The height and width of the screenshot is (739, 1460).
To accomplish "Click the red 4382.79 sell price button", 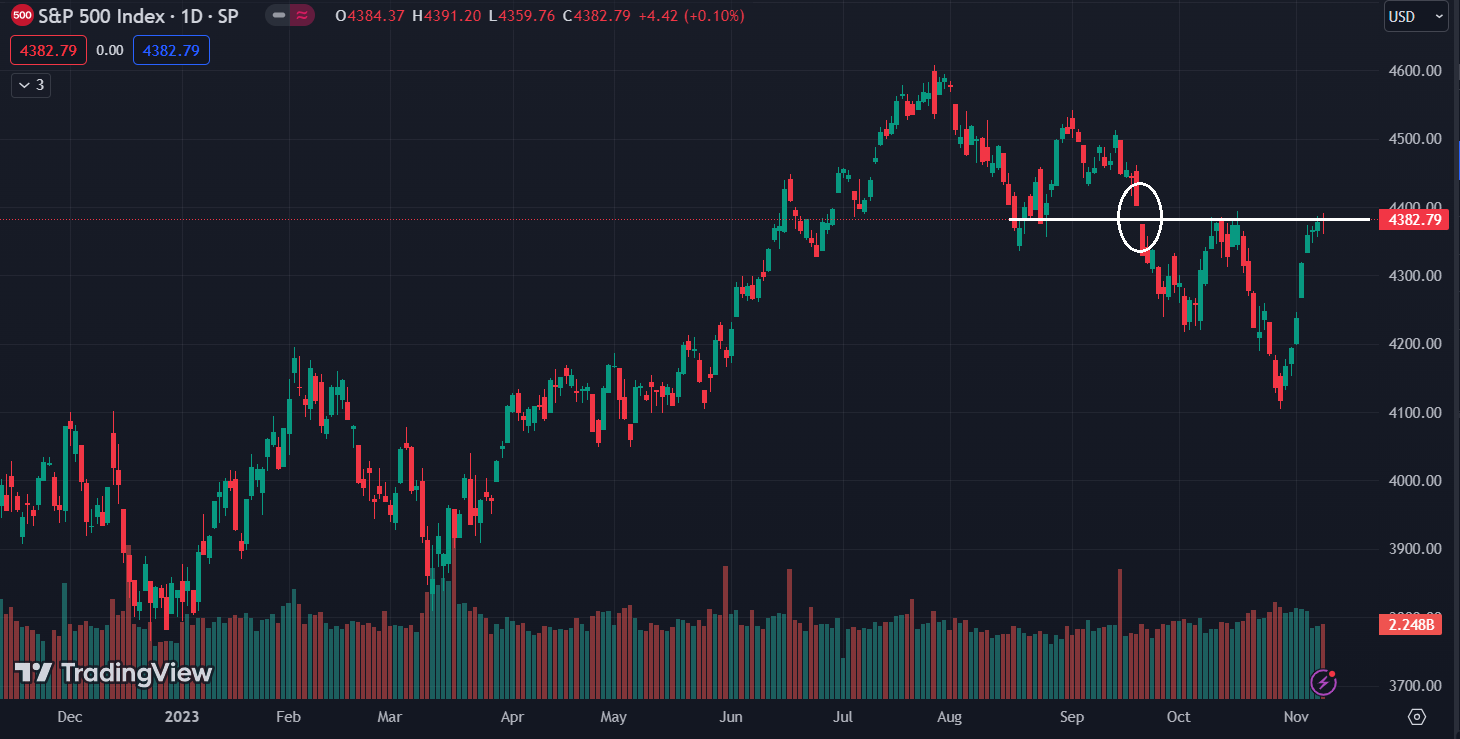I will click(49, 50).
